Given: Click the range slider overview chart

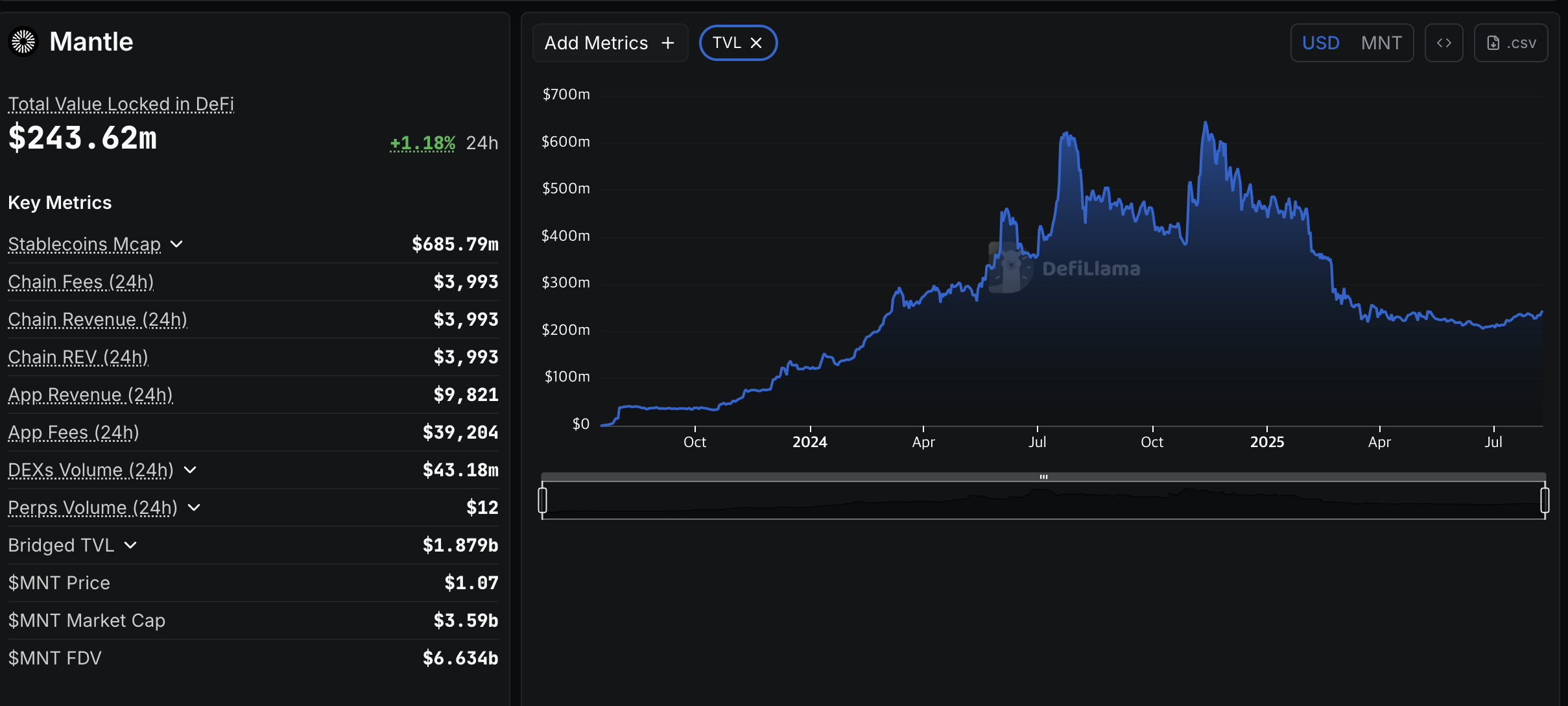Looking at the screenshot, I should pyautogui.click(x=1043, y=500).
